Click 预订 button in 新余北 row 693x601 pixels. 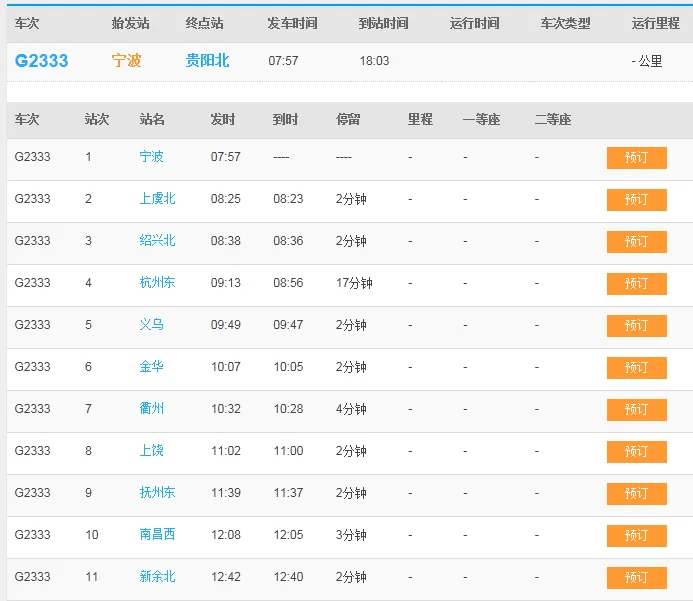636,578
